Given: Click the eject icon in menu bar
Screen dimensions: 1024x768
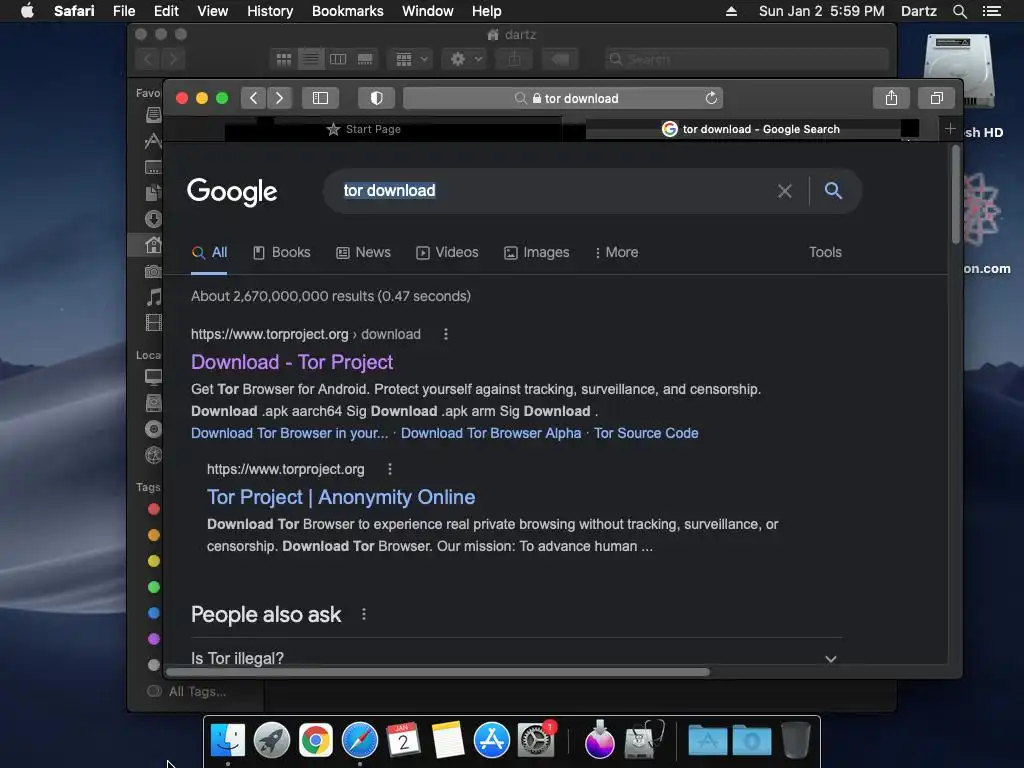Looking at the screenshot, I should click(x=731, y=11).
